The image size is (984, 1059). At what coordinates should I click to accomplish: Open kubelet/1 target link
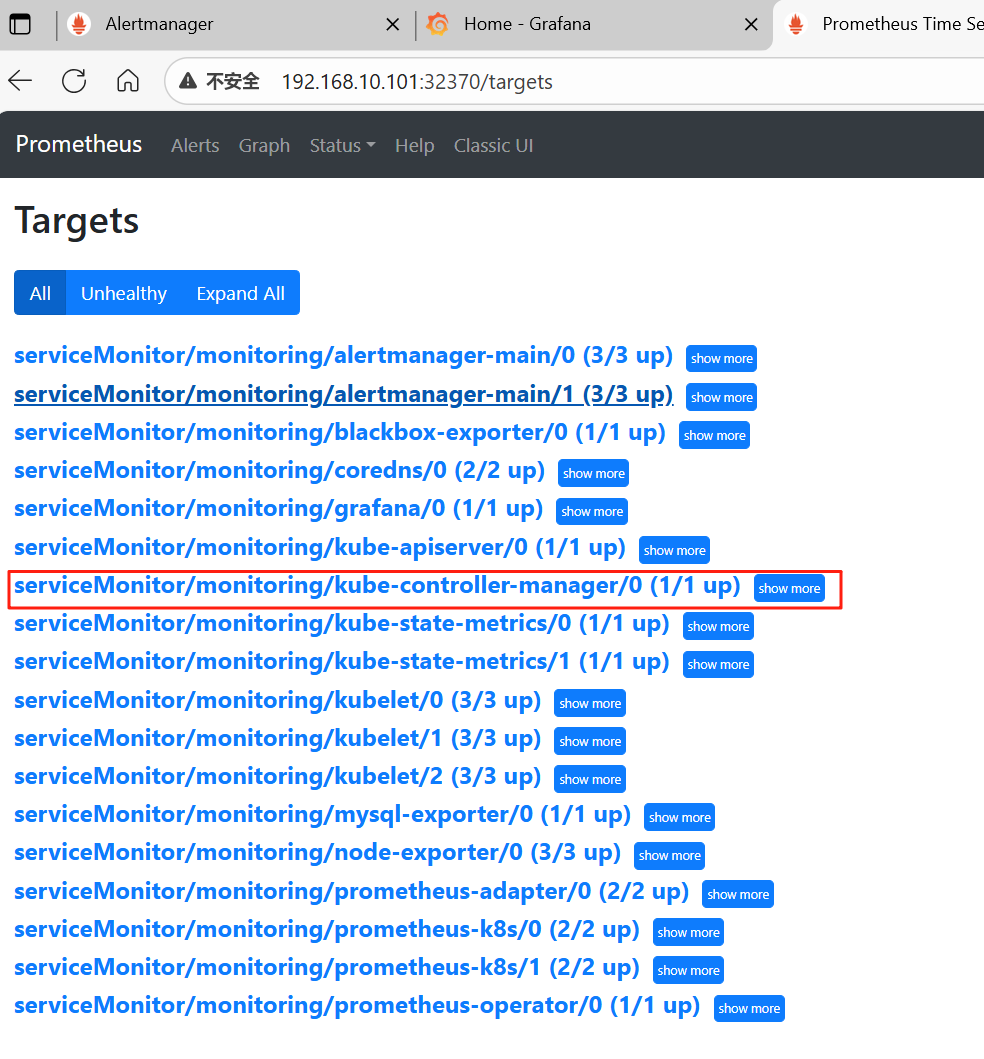tap(278, 738)
